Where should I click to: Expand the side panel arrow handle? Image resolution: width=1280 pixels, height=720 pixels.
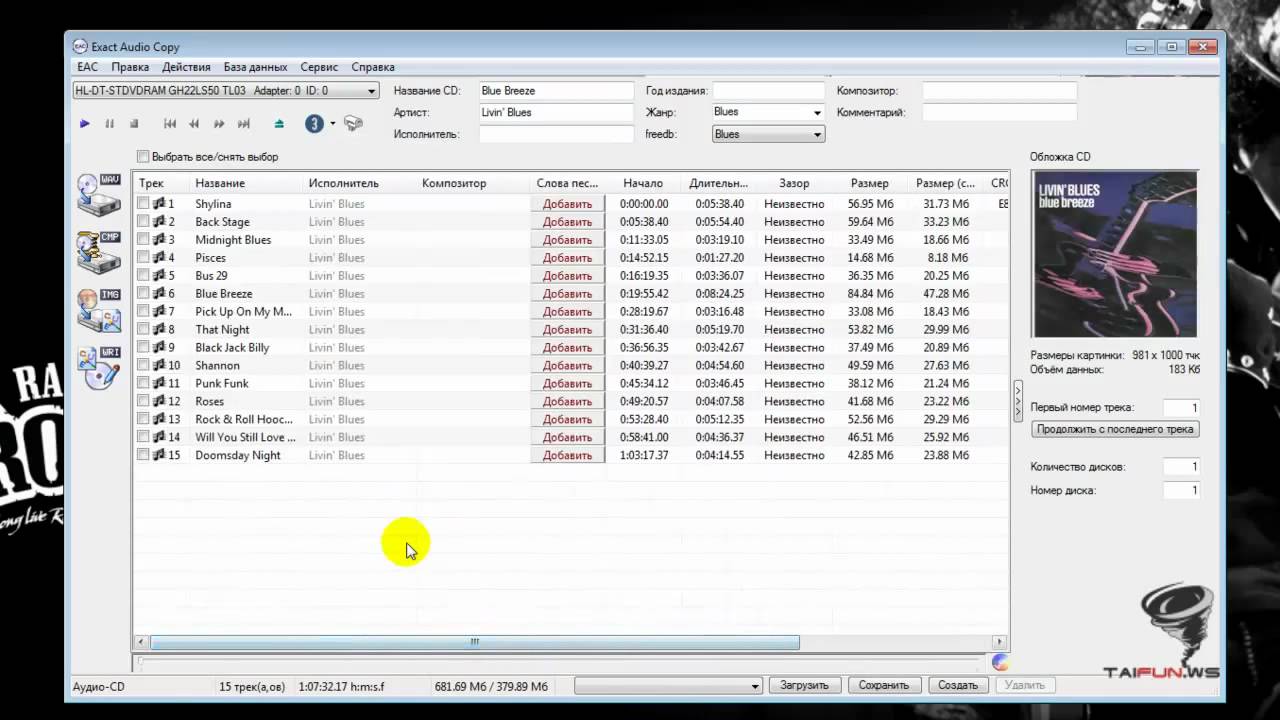[1018, 401]
